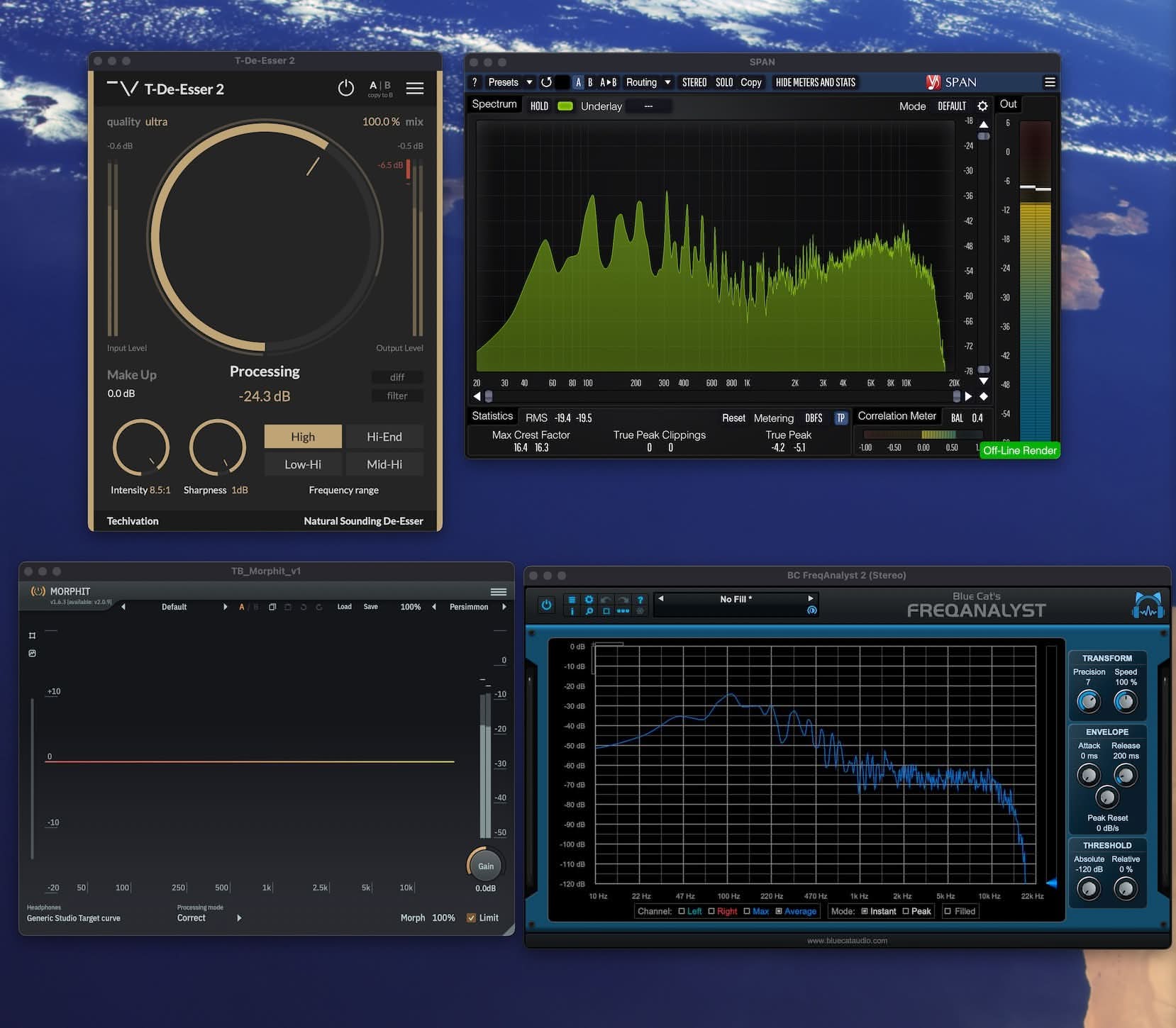Open the T-De-Esser 2 hamburger menu

[415, 89]
